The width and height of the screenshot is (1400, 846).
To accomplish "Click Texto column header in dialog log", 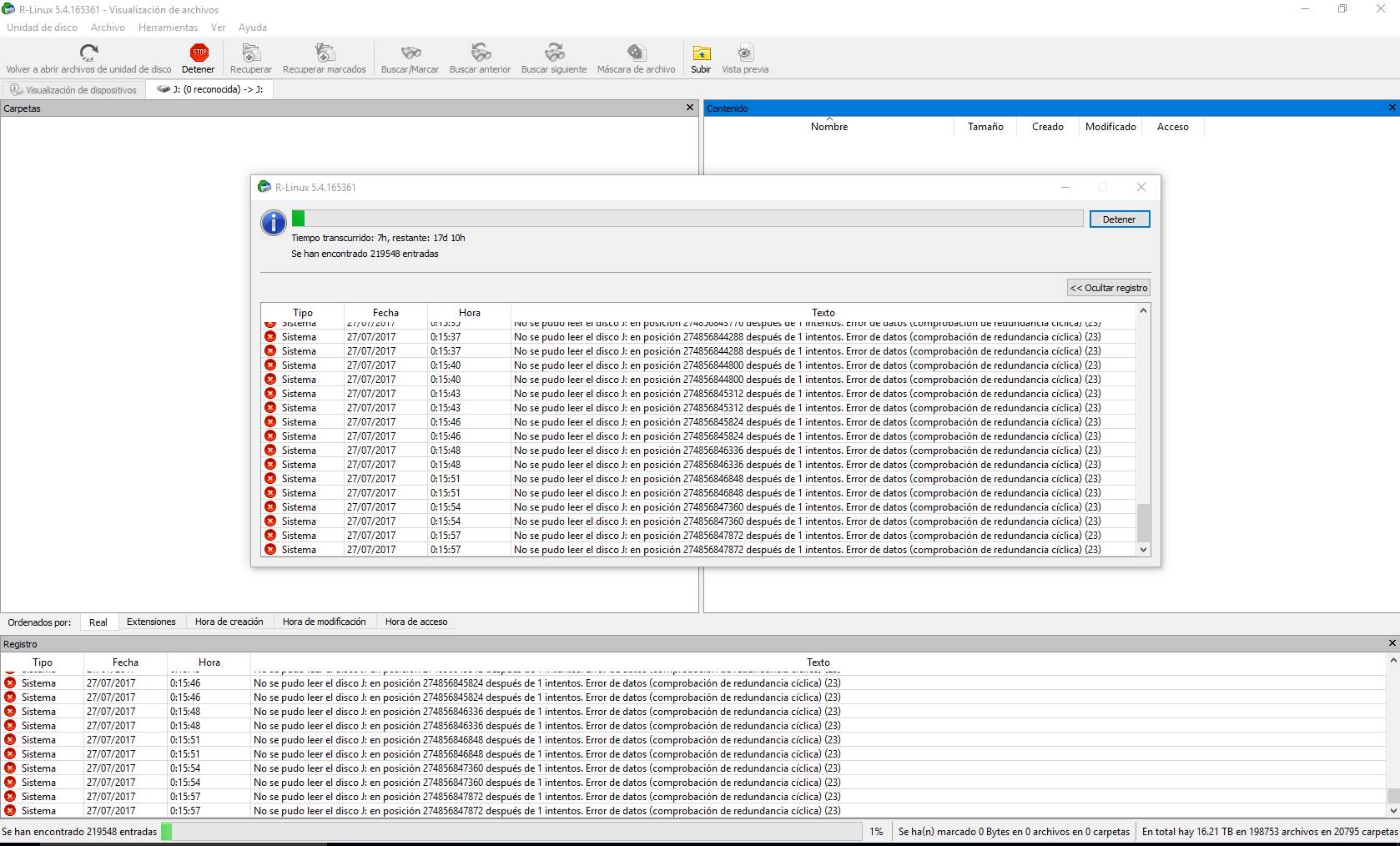I will 823,313.
